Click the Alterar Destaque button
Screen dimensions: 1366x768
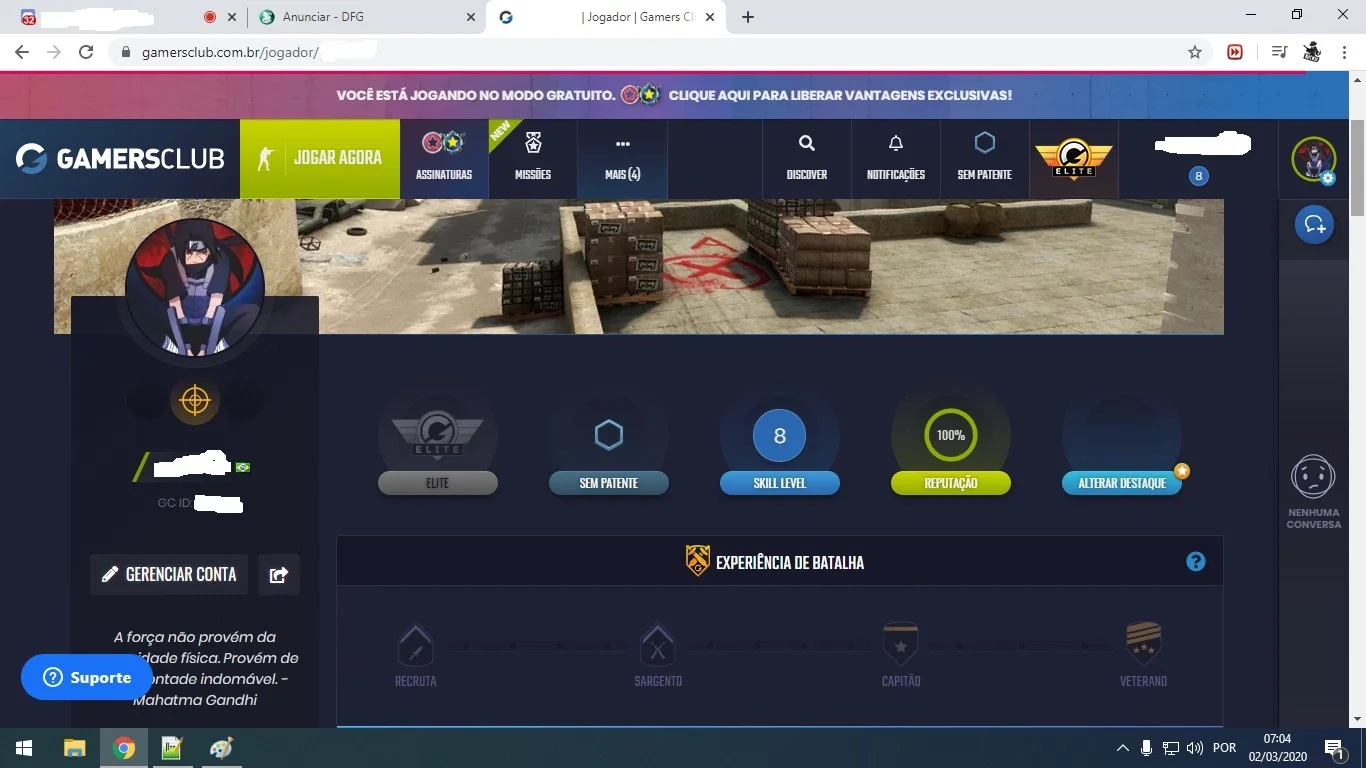click(x=1122, y=483)
